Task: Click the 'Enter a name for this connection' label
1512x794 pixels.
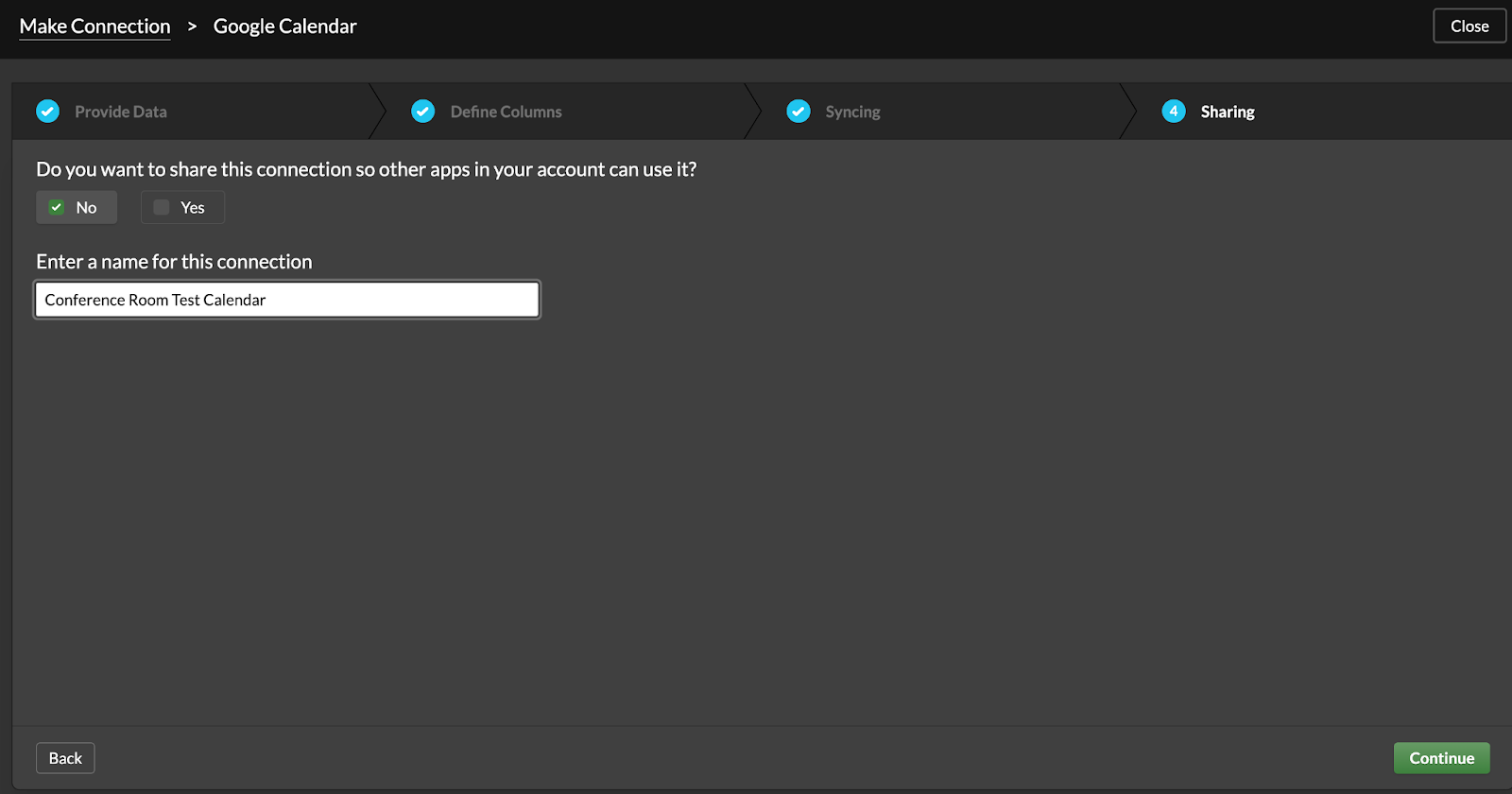Action: tap(174, 262)
